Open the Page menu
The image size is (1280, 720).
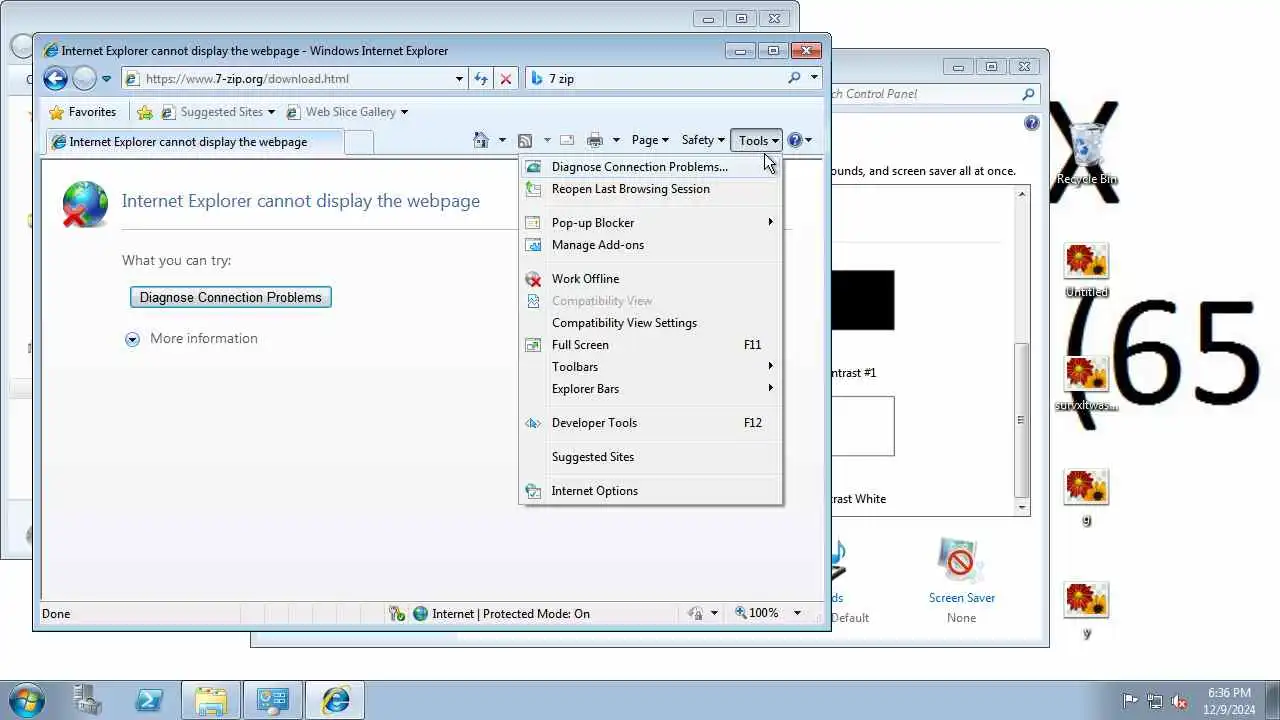point(651,141)
